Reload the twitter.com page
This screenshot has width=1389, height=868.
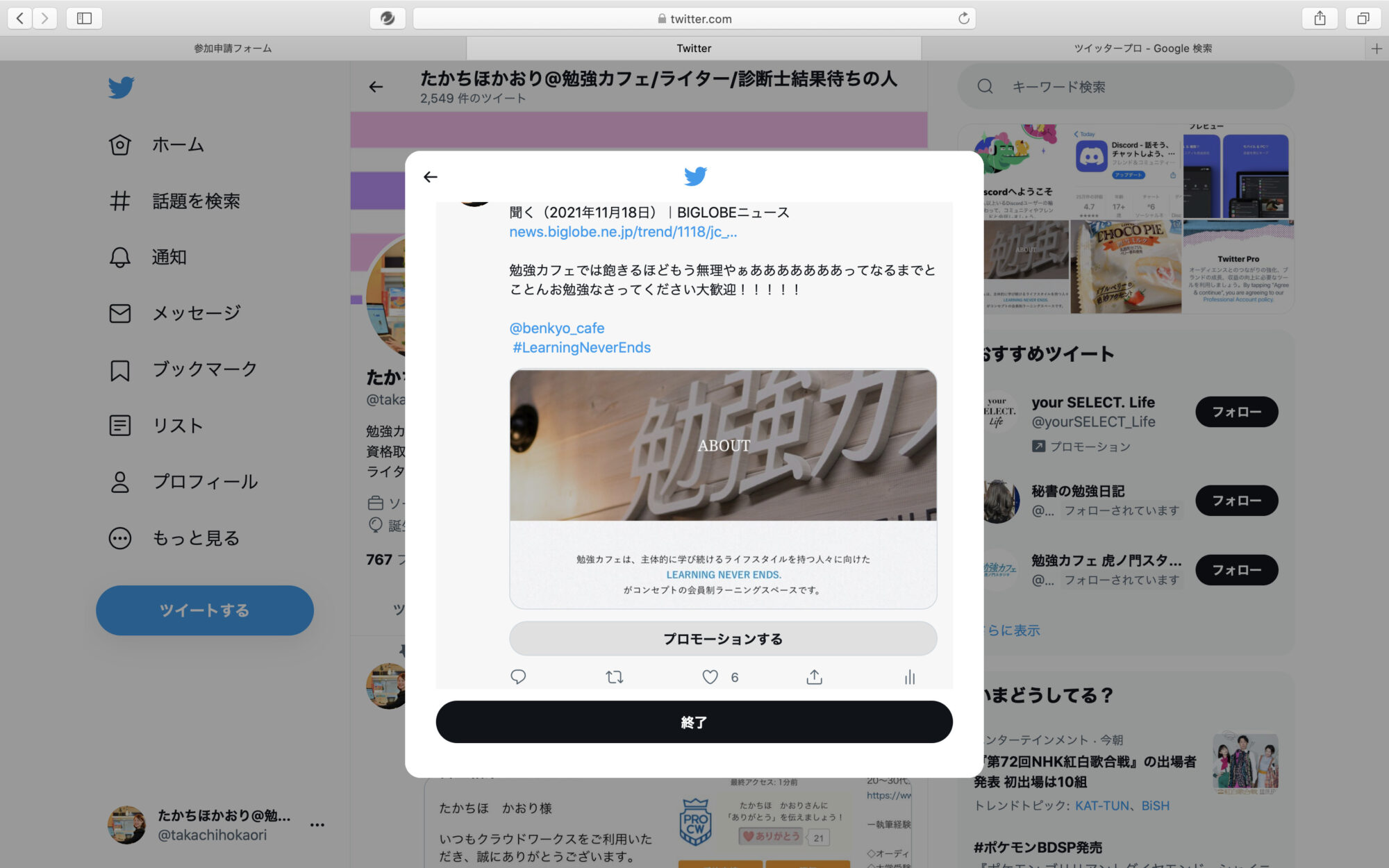pos(963,18)
